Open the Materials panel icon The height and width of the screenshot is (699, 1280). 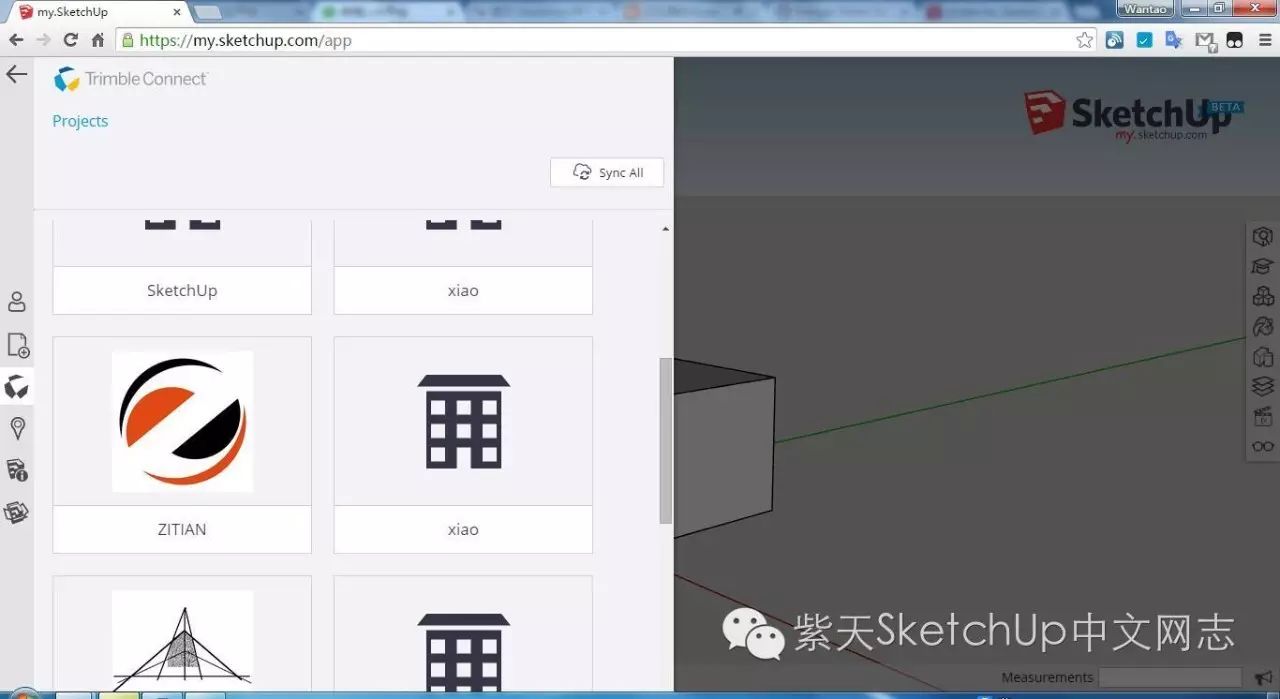[1263, 326]
